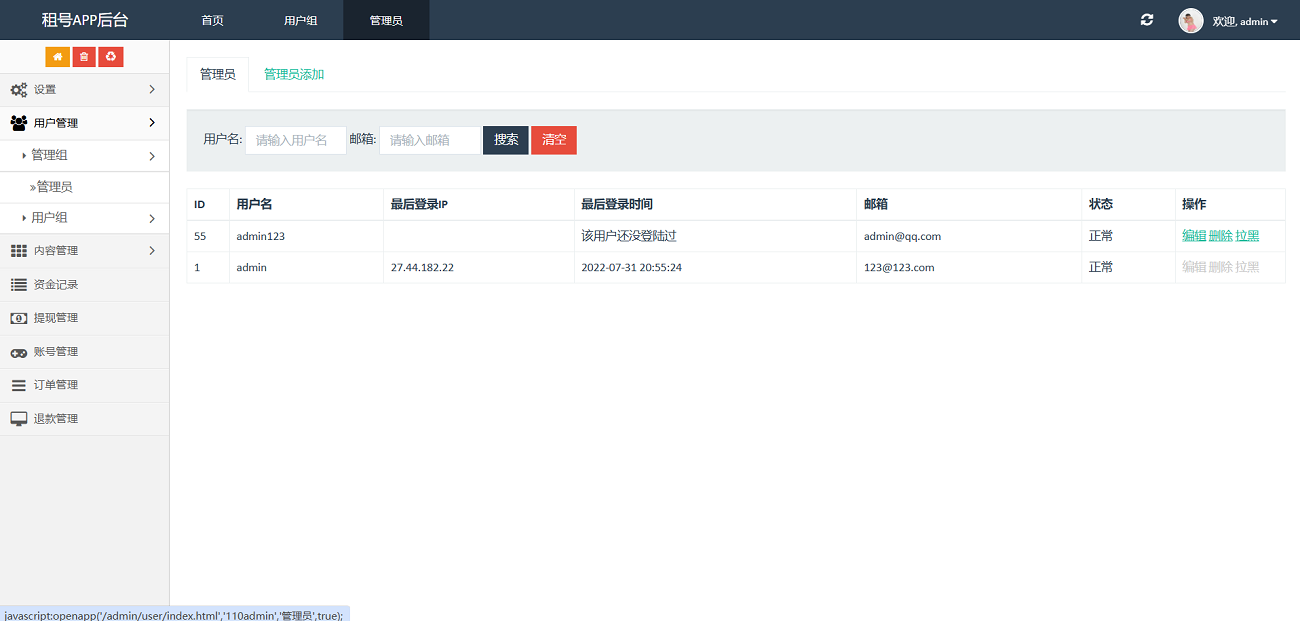
Task: Select 首页 in the top navigation
Action: coord(212,21)
